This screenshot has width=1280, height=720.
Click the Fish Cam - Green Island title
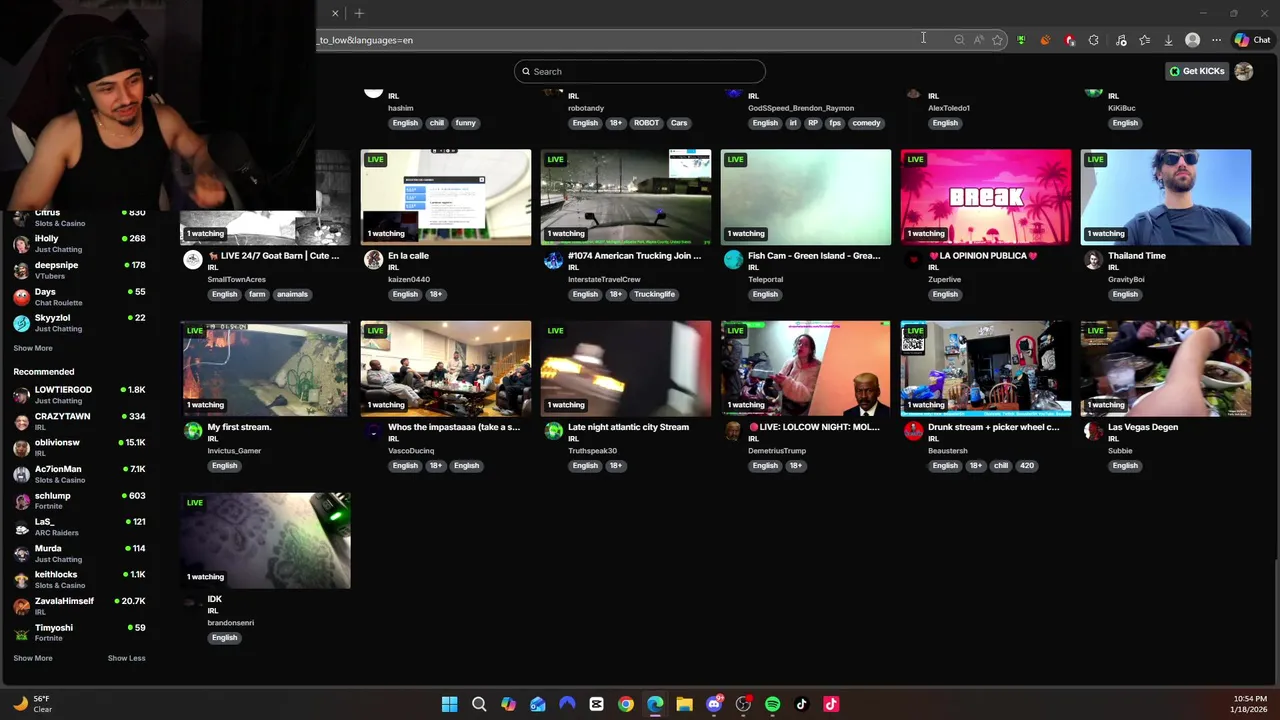[814, 256]
